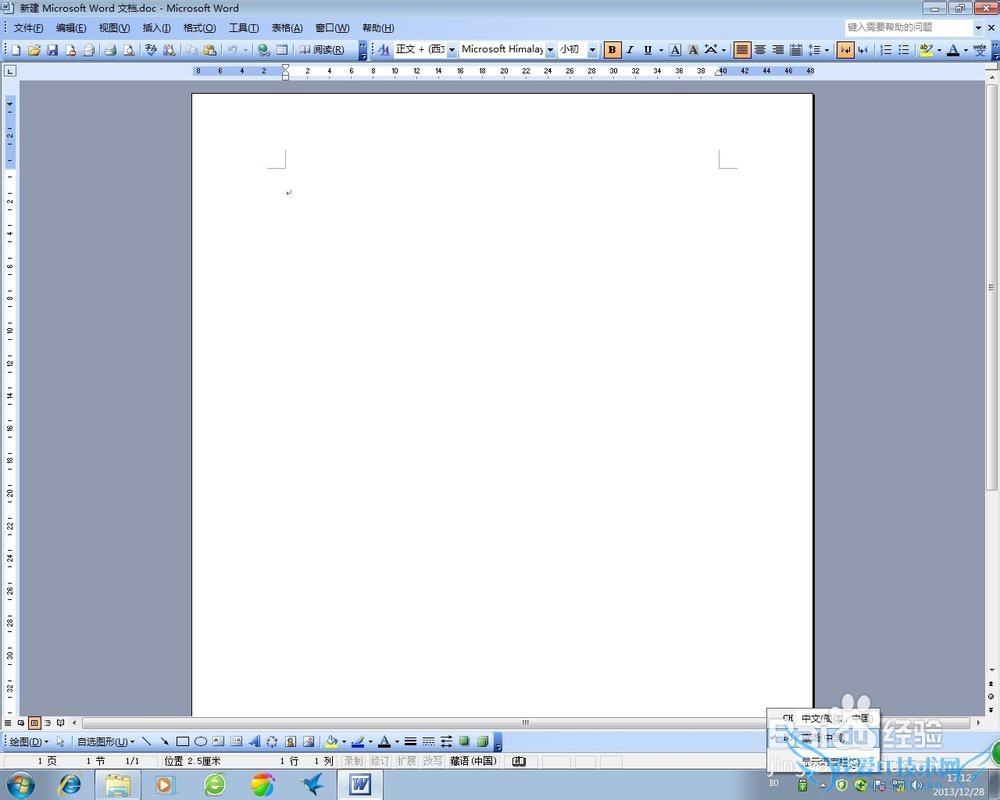
Task: Click the 3-D Style green cube icon
Action: (x=483, y=741)
